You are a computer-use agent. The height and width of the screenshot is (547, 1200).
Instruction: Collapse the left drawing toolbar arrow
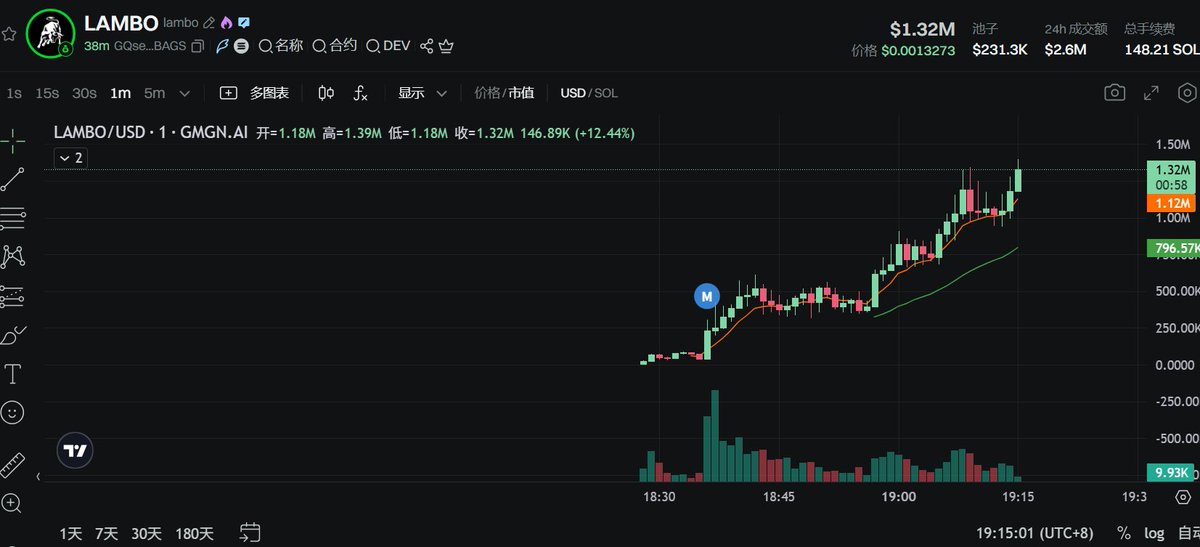click(x=39, y=477)
